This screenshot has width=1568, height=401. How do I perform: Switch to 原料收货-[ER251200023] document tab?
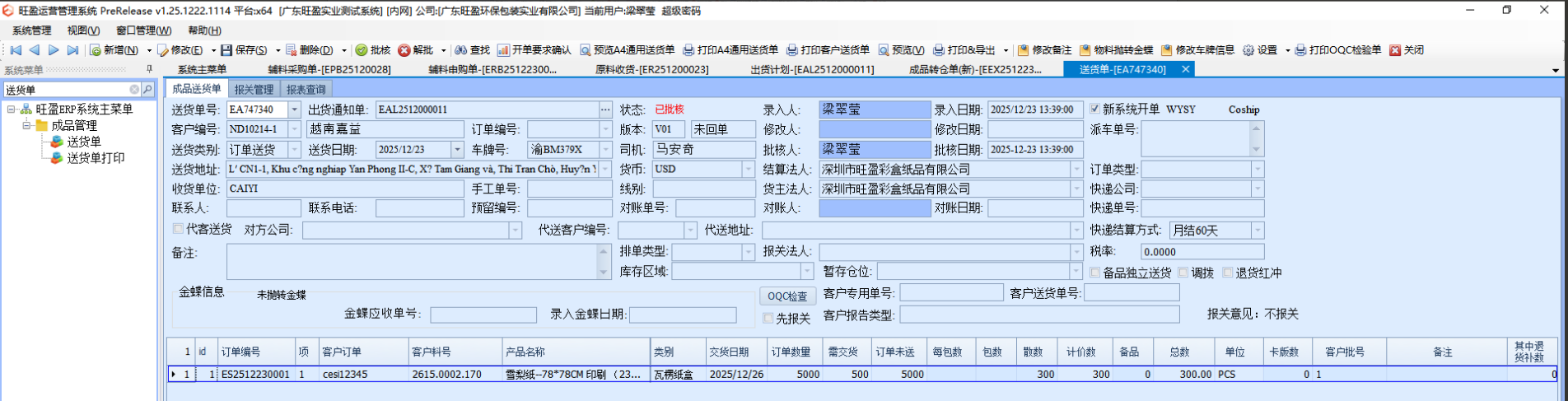pyautogui.click(x=652, y=70)
